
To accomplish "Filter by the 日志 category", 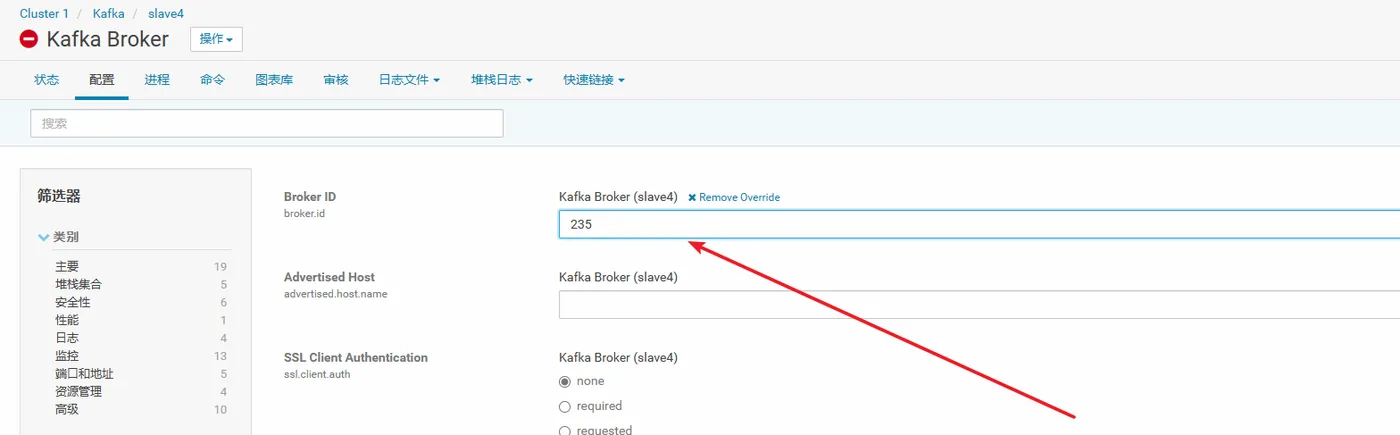I will point(67,339).
